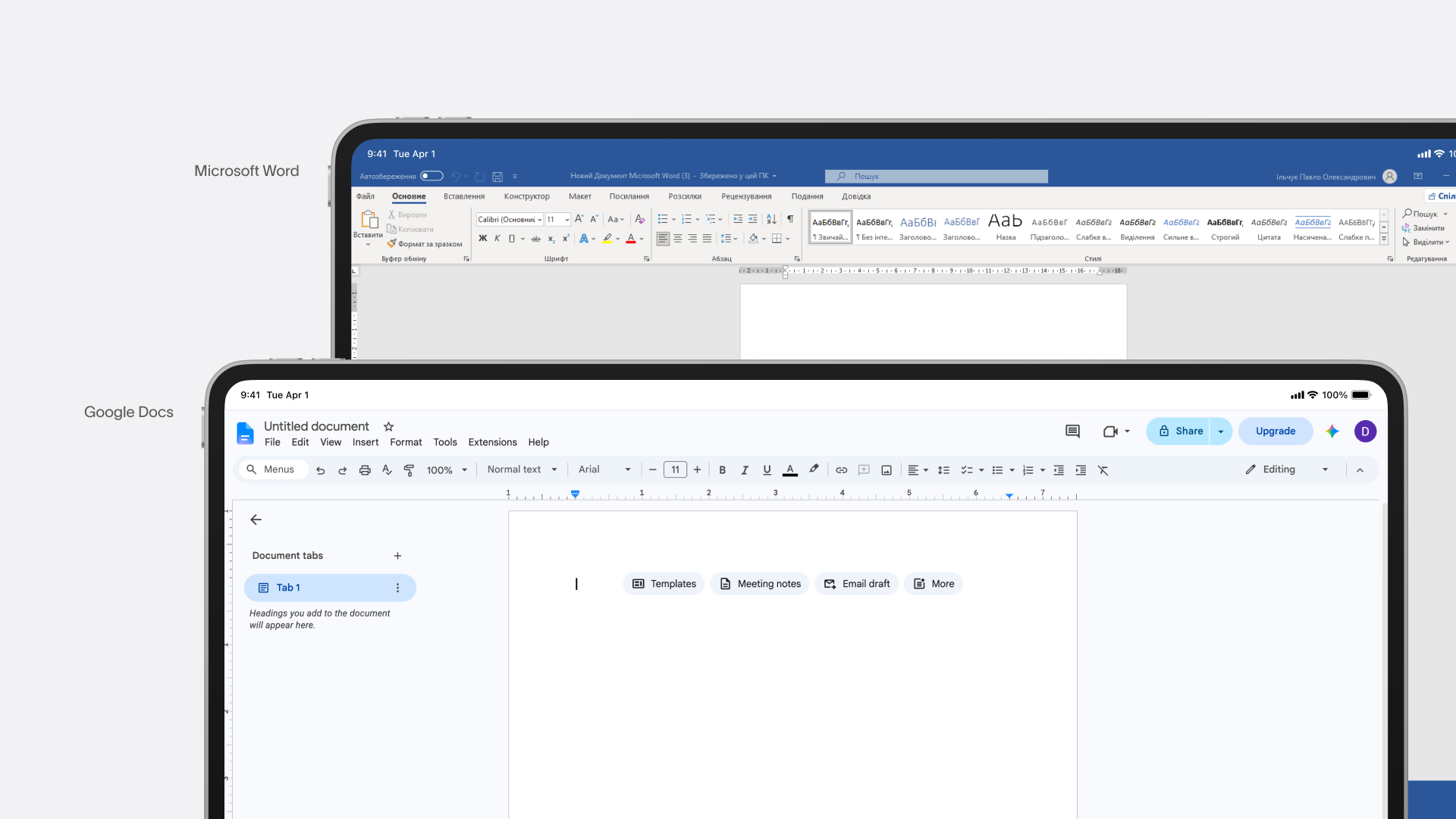Click the highlight color icon in Google Docs

coord(814,469)
